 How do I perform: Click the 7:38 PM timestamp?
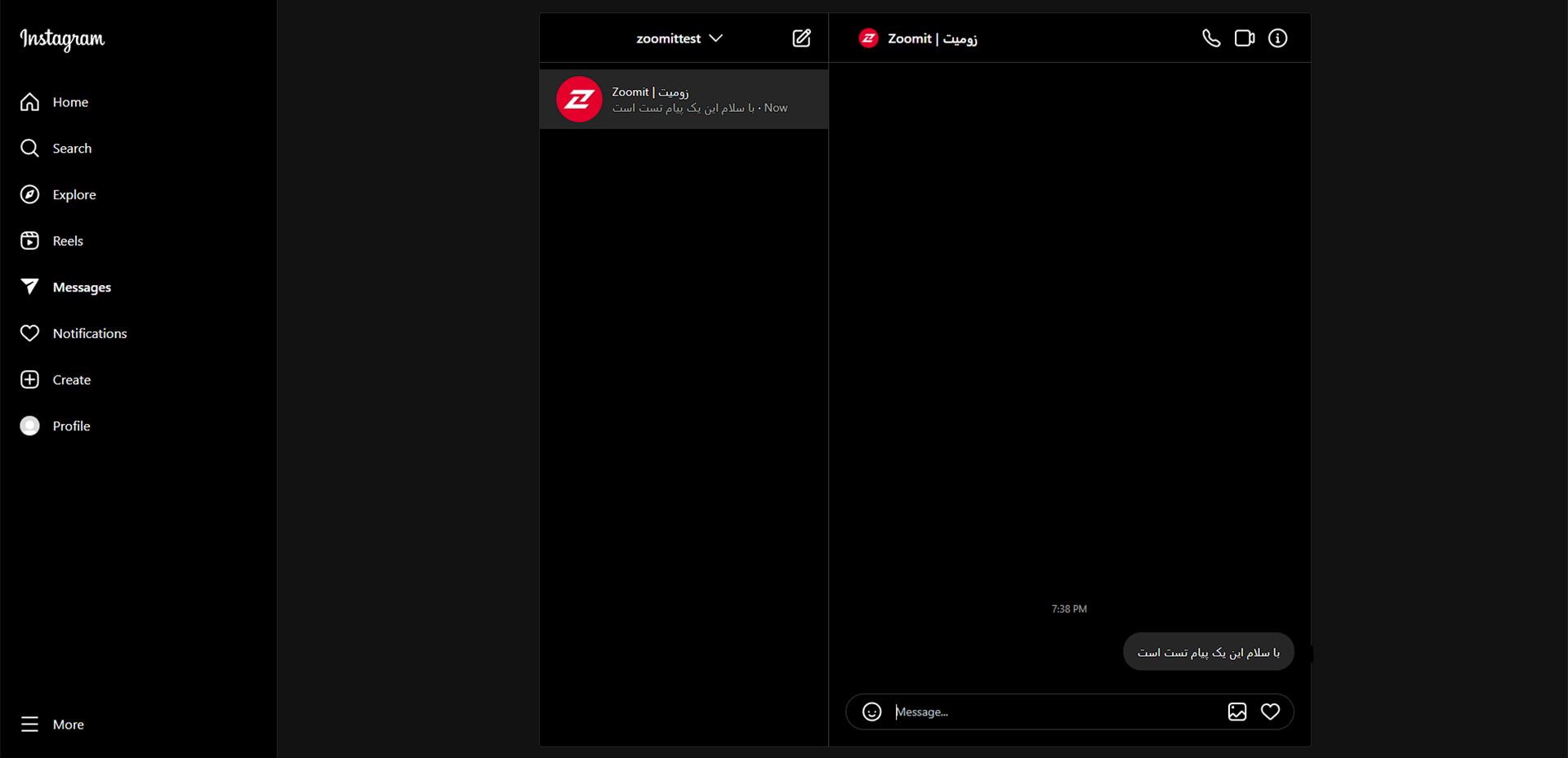(1069, 609)
